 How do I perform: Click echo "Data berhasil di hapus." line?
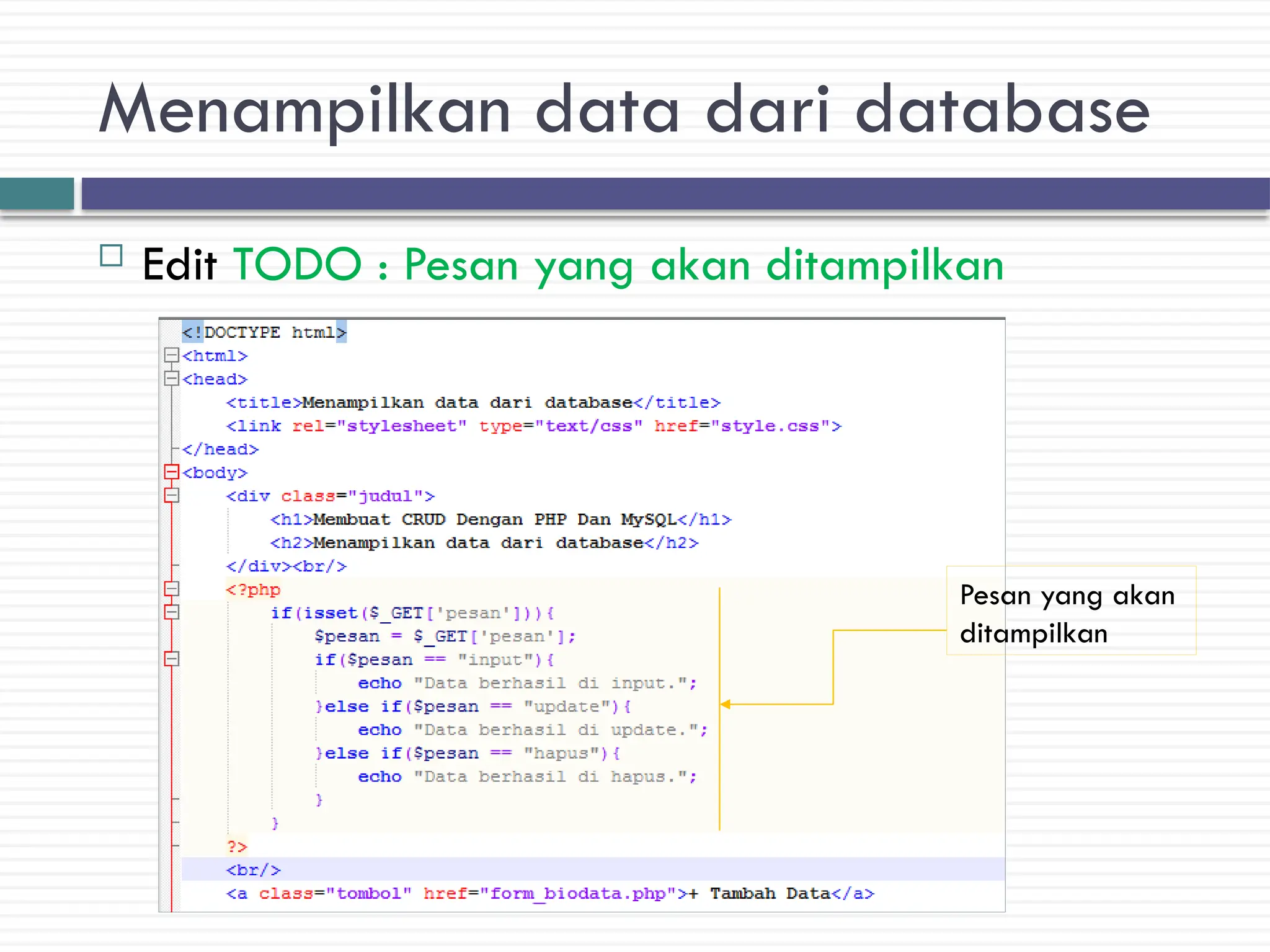[528, 777]
